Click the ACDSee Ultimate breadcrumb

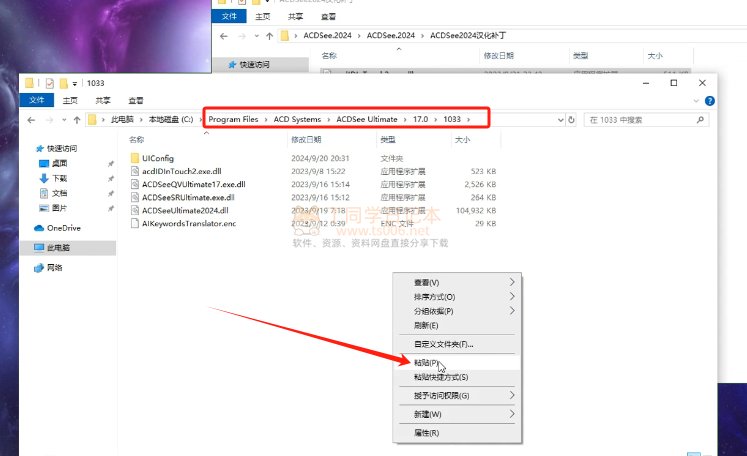click(x=367, y=119)
